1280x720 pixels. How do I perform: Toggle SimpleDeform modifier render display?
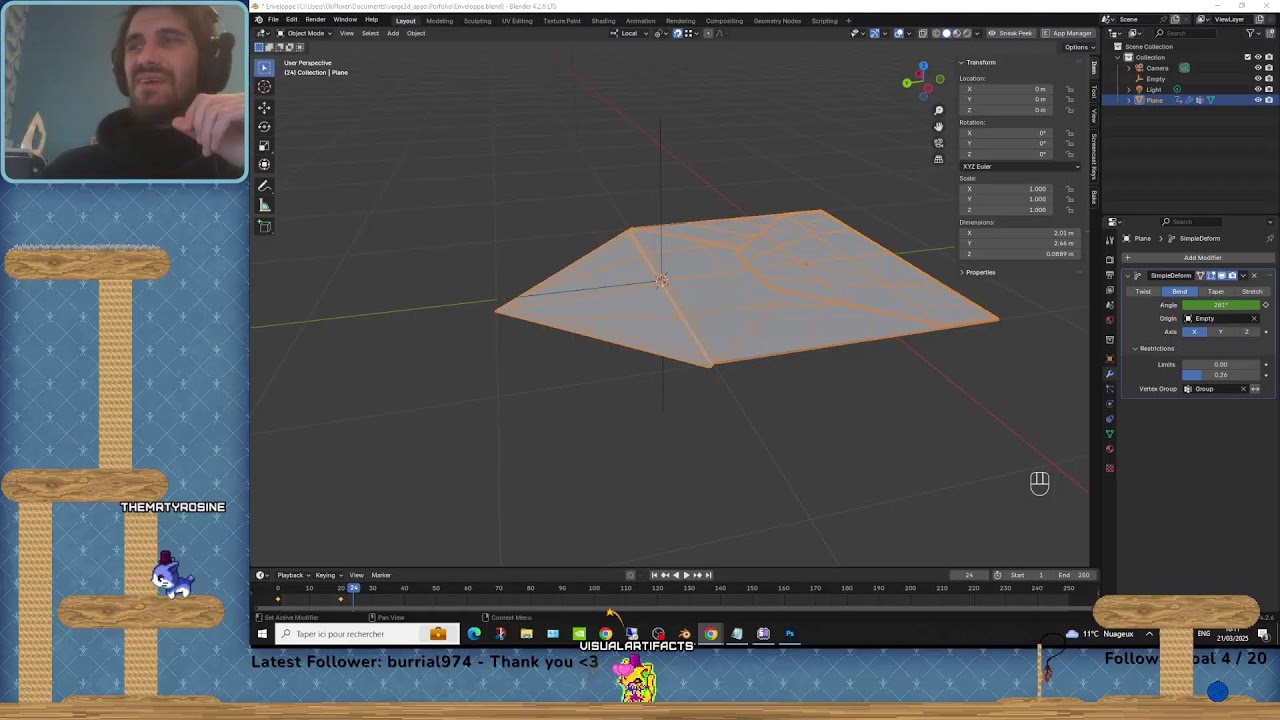coord(1232,275)
